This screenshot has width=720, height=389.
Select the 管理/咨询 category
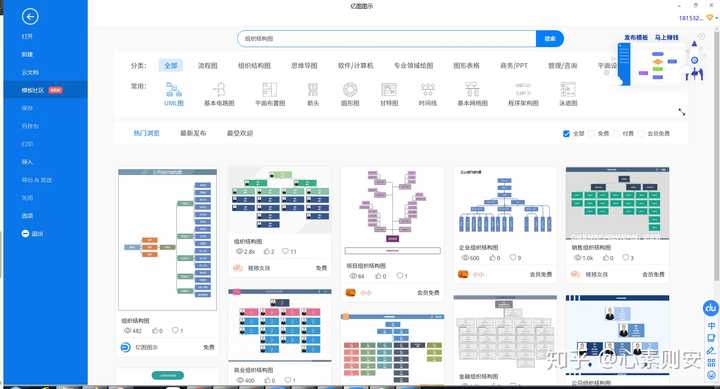[x=562, y=66]
